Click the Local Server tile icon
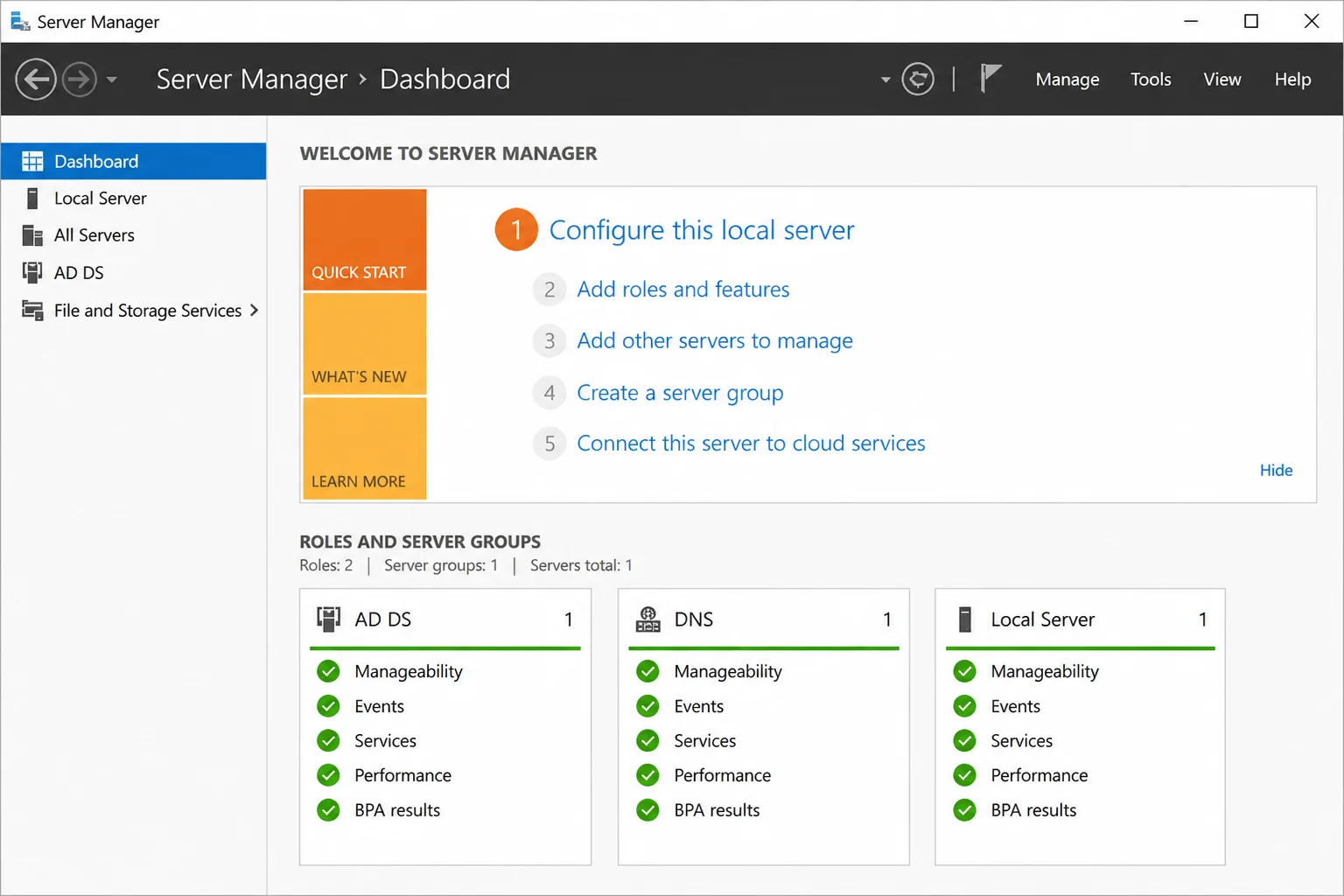The width and height of the screenshot is (1344, 896). pos(965,619)
